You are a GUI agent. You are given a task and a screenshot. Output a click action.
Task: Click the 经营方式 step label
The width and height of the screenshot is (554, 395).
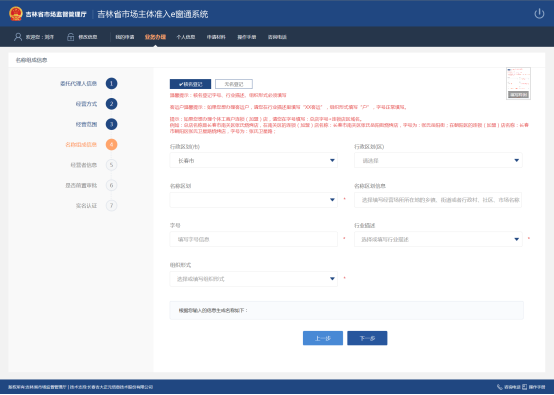coord(86,104)
